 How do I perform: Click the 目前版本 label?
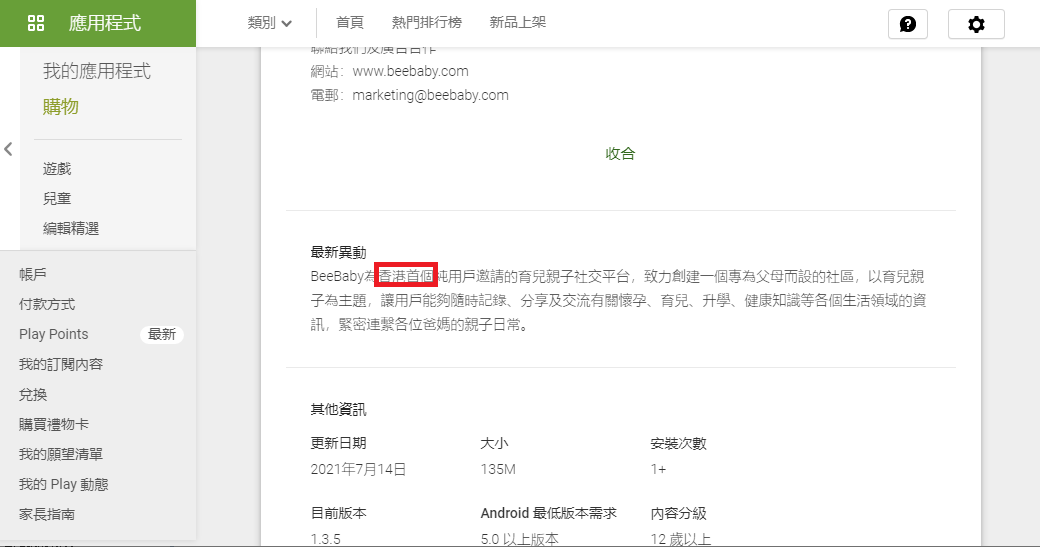pos(338,513)
